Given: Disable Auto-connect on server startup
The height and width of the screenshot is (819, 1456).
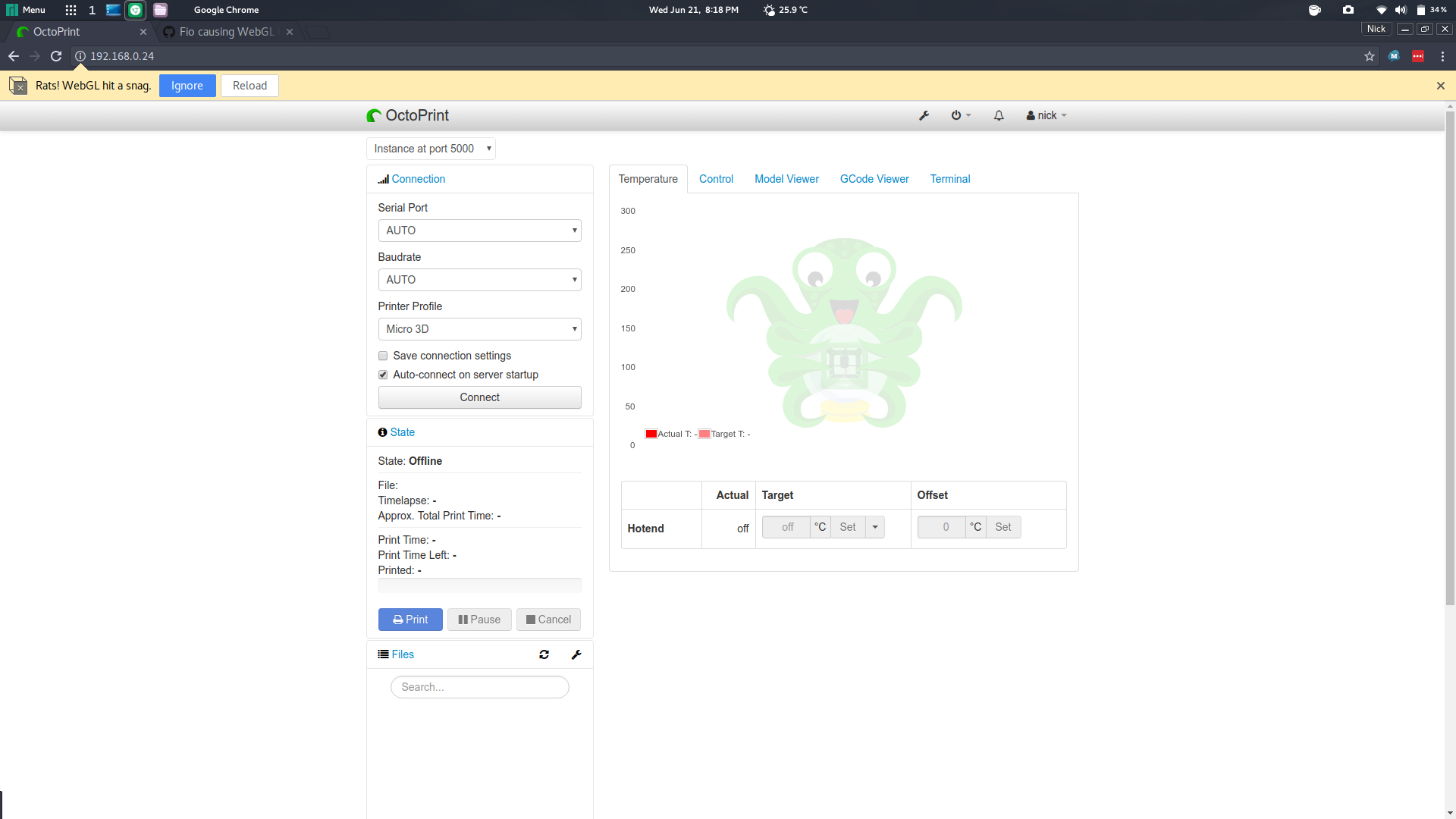Looking at the screenshot, I should click(383, 375).
